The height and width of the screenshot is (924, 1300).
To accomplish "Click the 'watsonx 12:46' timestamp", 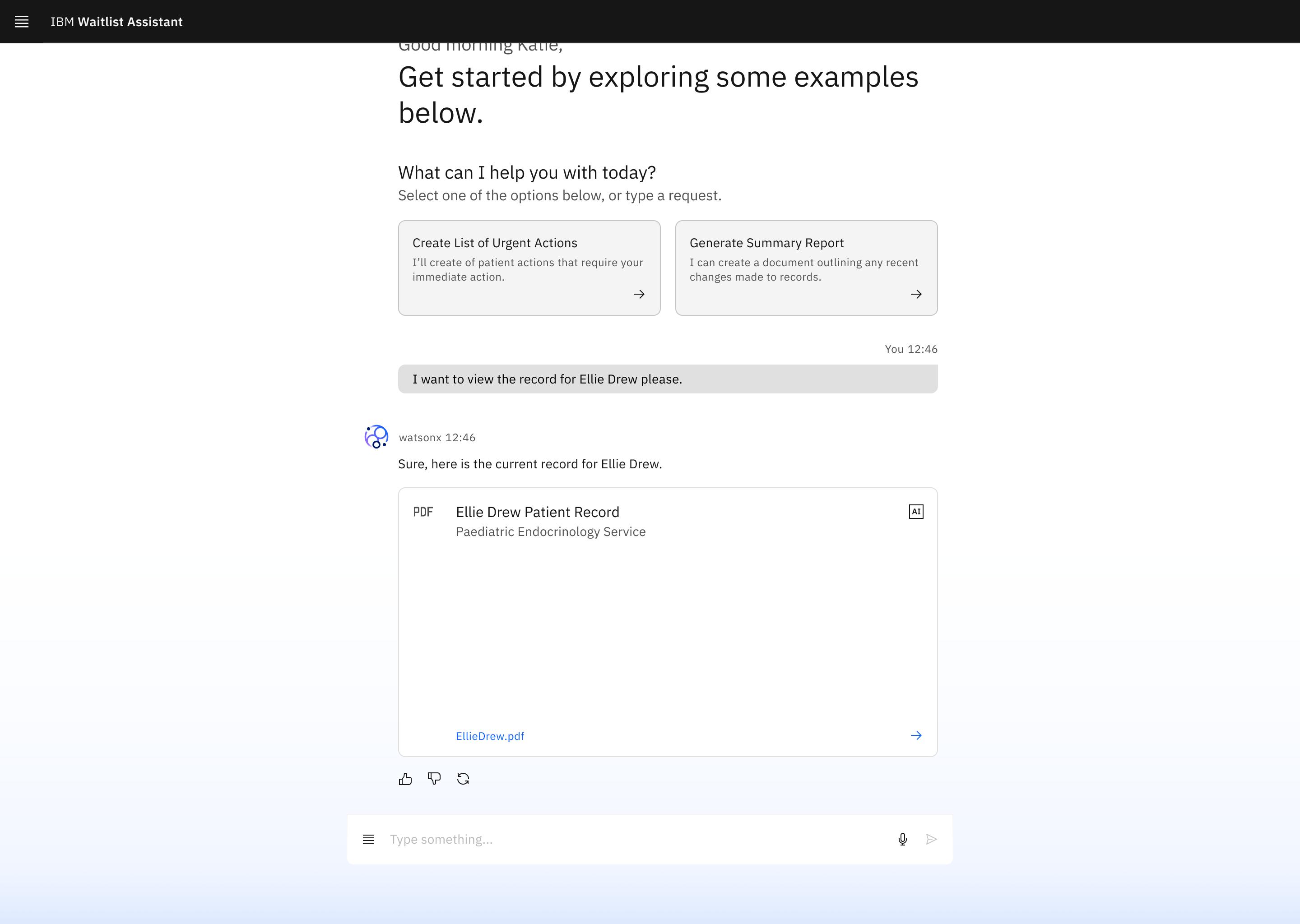I will pyautogui.click(x=437, y=438).
